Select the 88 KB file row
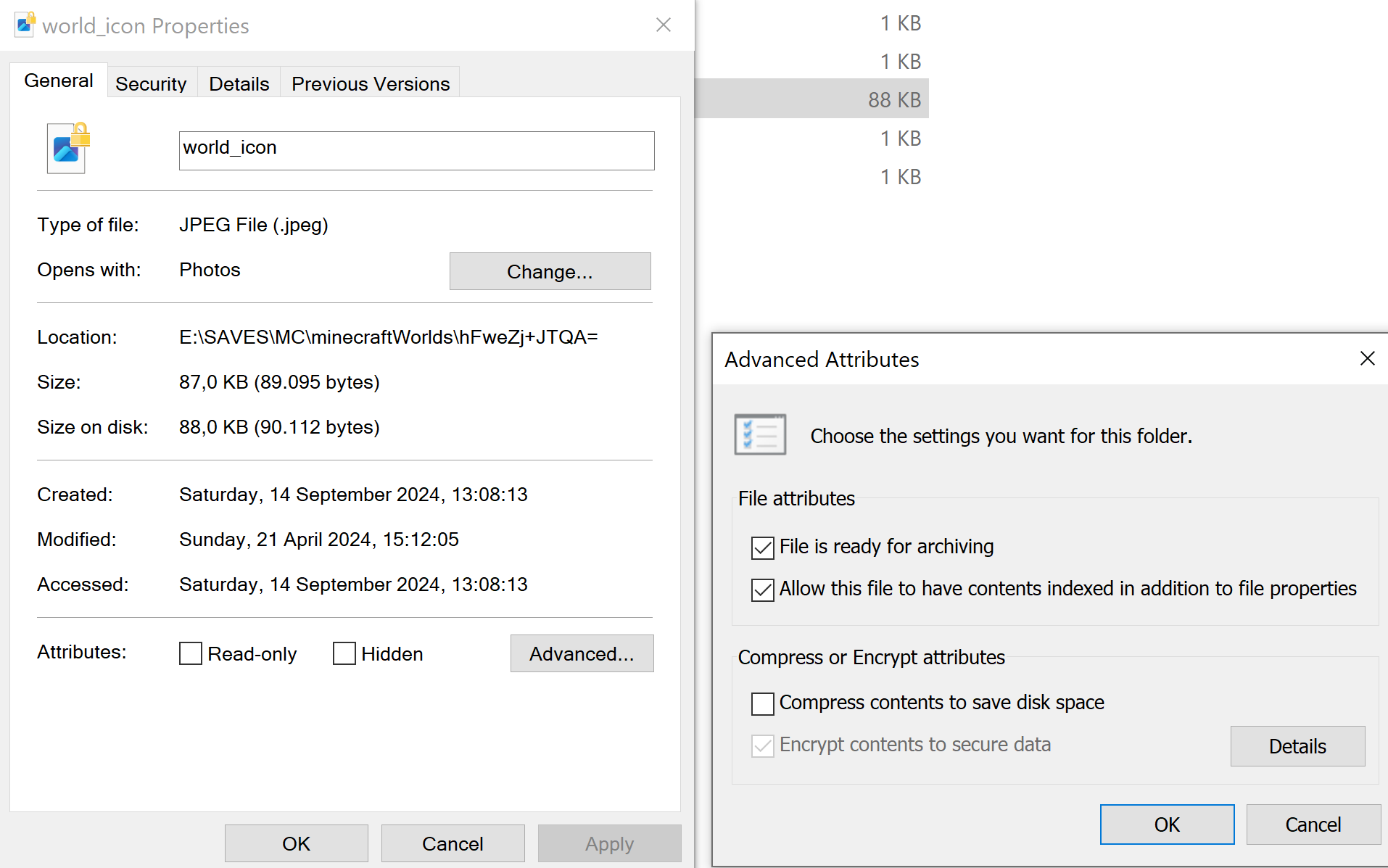Viewport: 1388px width, 868px height. 812,99
